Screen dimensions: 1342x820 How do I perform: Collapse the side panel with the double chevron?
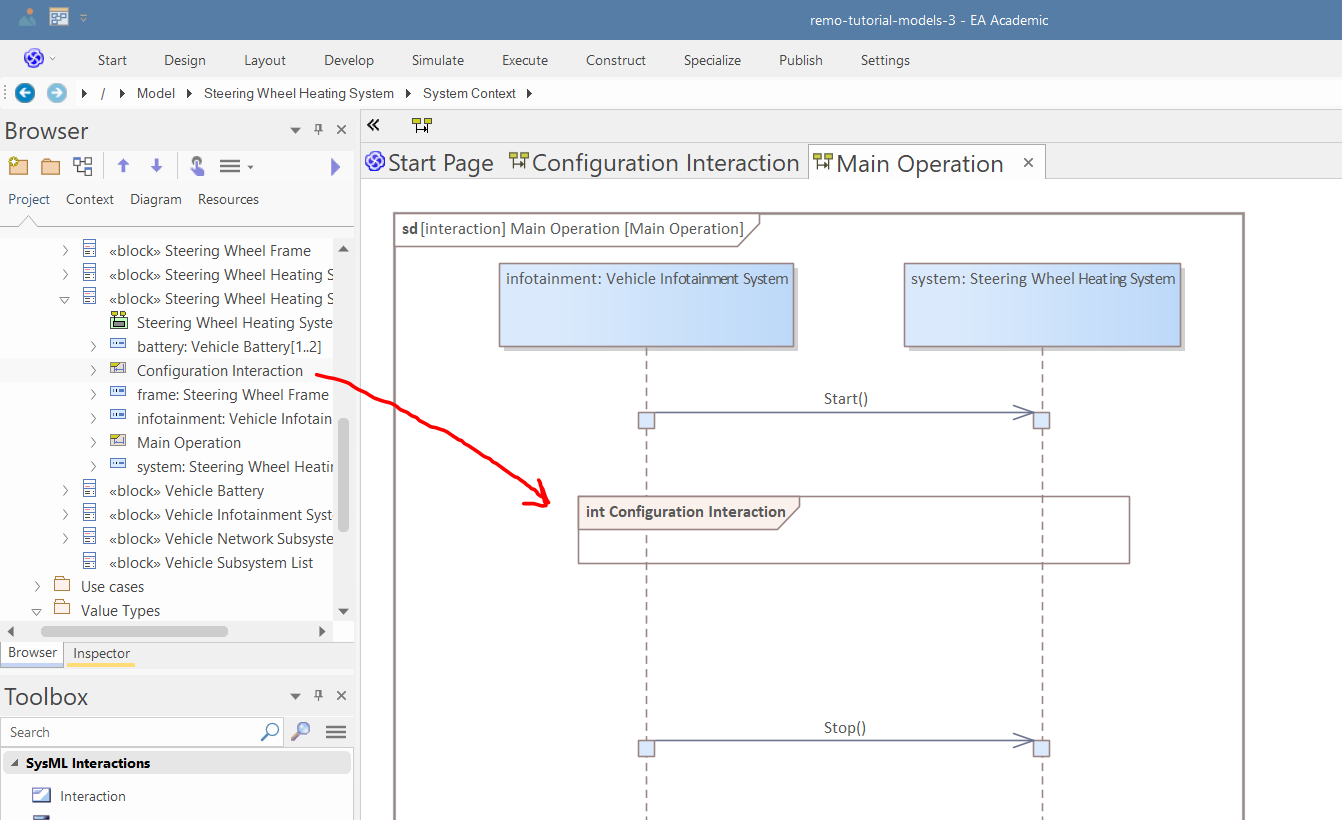click(x=373, y=125)
